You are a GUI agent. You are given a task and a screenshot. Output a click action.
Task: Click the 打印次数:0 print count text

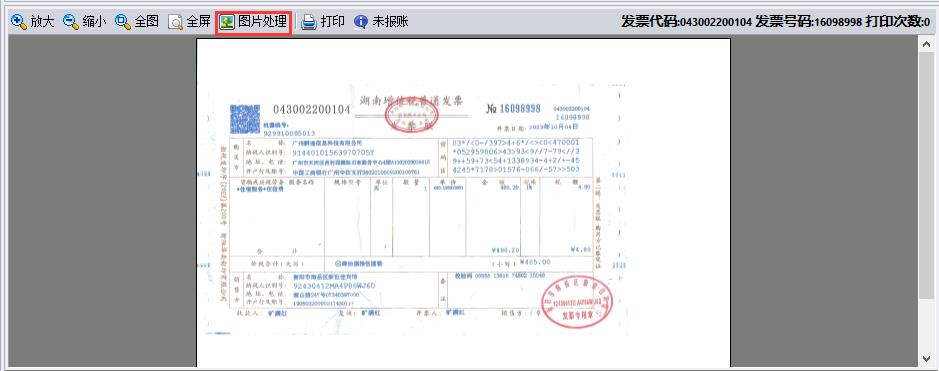898,22
